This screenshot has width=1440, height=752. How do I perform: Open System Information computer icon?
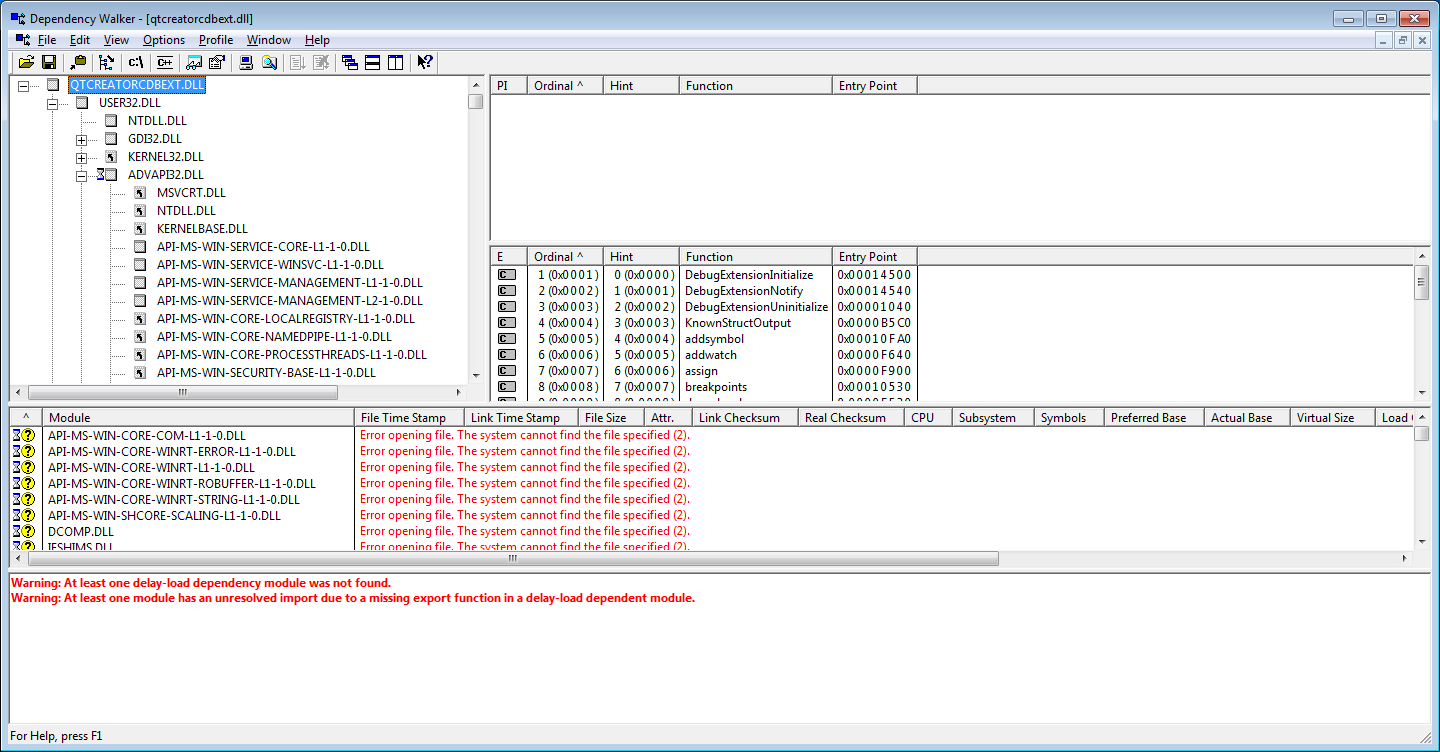point(246,62)
